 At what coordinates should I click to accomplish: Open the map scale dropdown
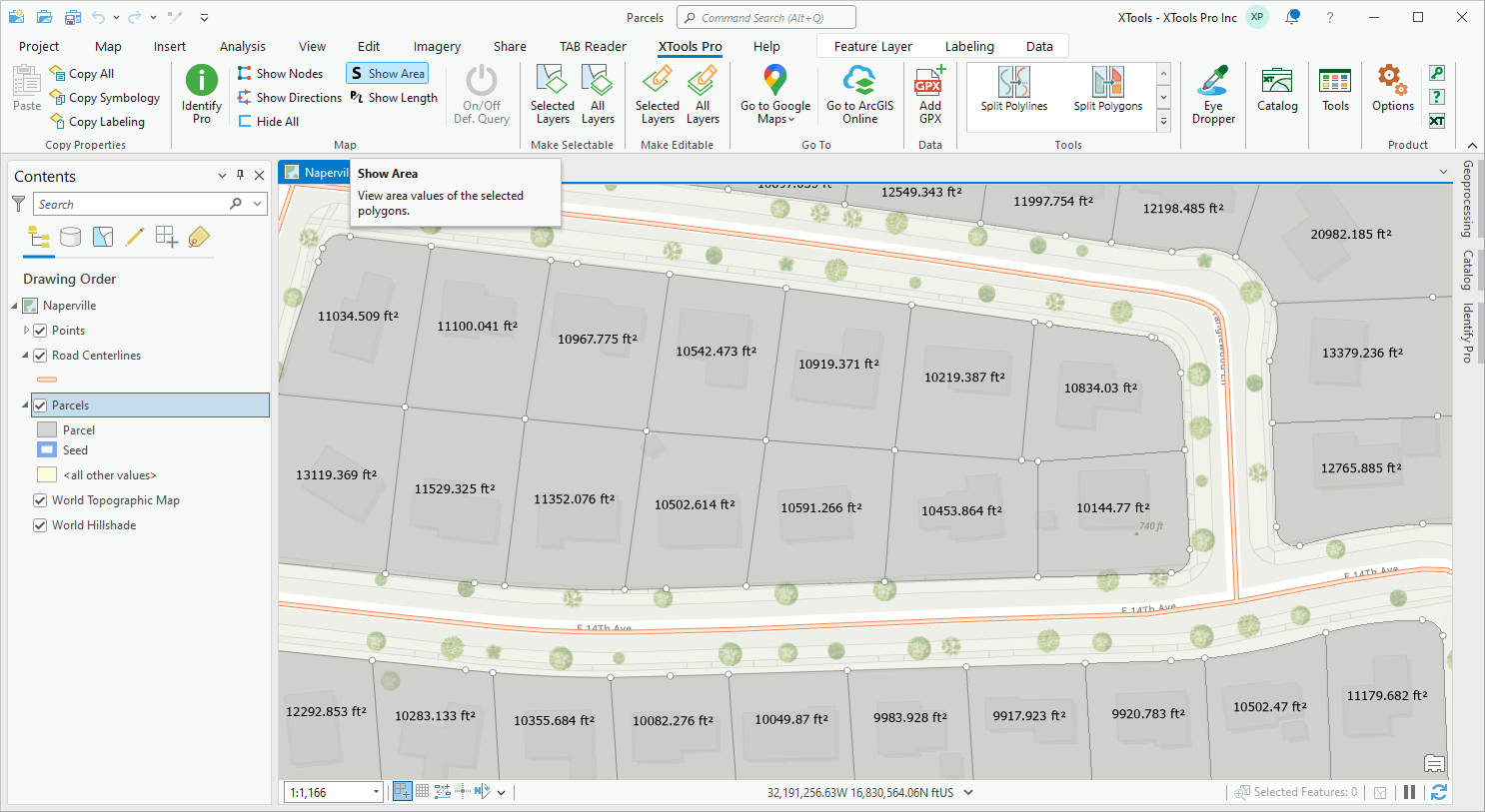pyautogui.click(x=376, y=792)
